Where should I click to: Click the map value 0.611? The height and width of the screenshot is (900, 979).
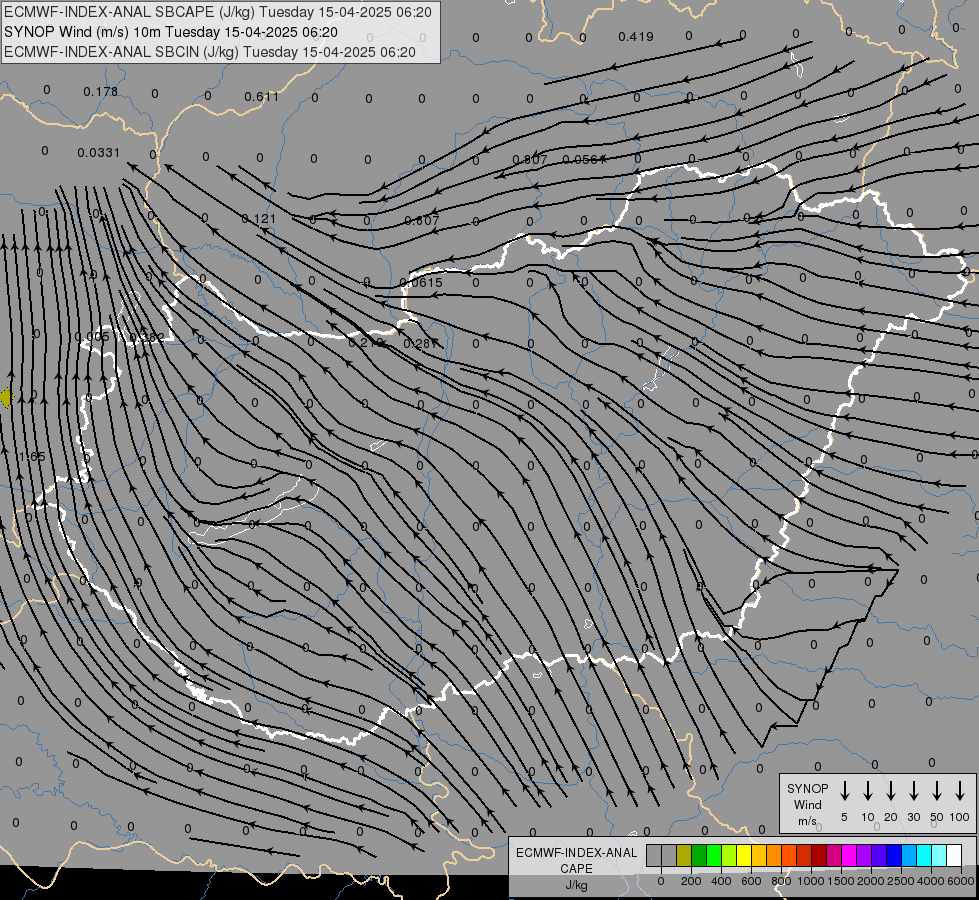point(261,96)
